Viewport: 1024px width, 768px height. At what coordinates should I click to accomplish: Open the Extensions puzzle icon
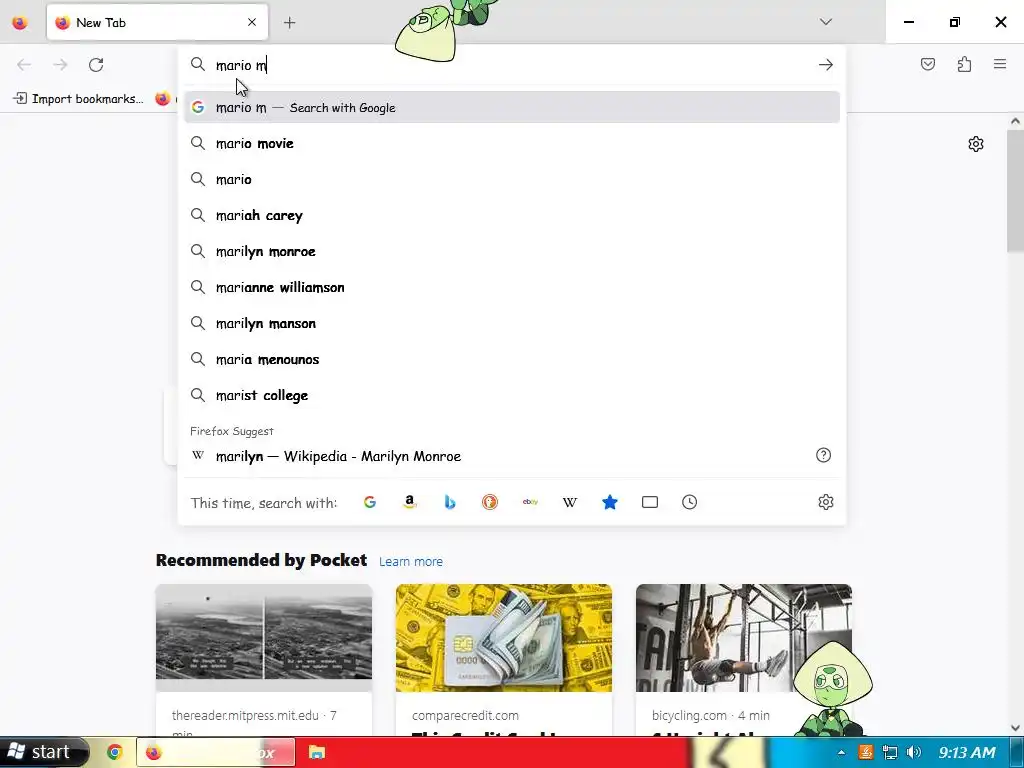[964, 64]
